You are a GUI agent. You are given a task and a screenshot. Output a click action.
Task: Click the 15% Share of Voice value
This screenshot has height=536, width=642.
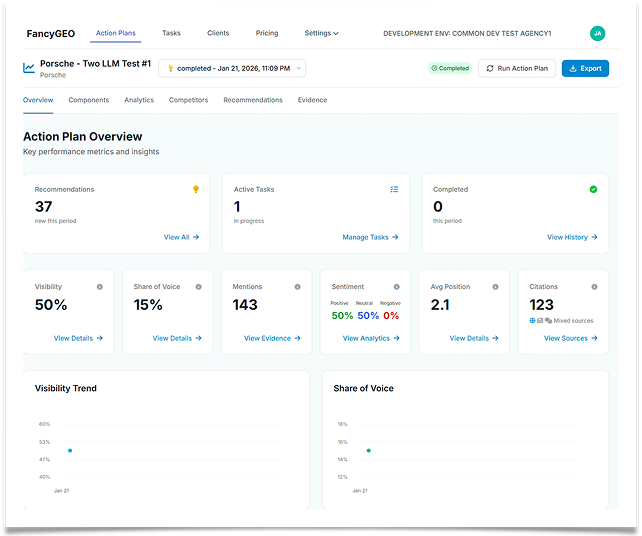tap(148, 305)
